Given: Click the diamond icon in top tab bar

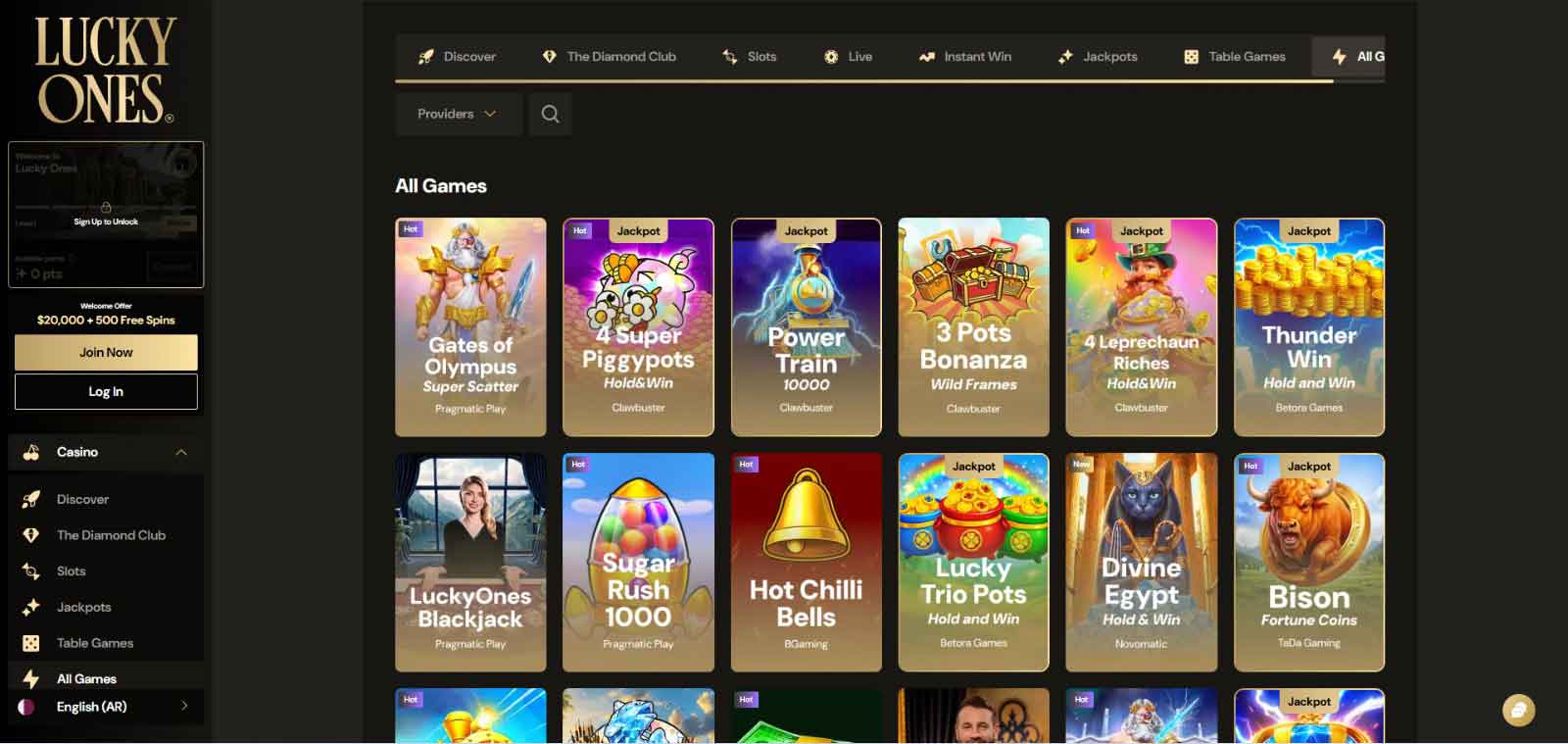Looking at the screenshot, I should [550, 57].
